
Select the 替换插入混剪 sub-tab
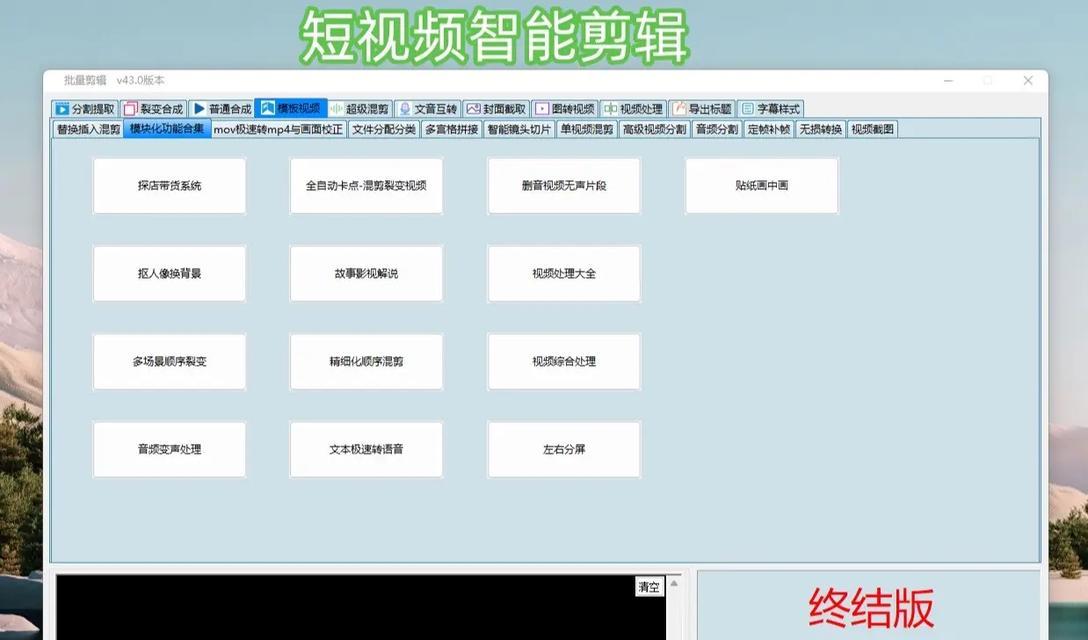click(x=88, y=129)
